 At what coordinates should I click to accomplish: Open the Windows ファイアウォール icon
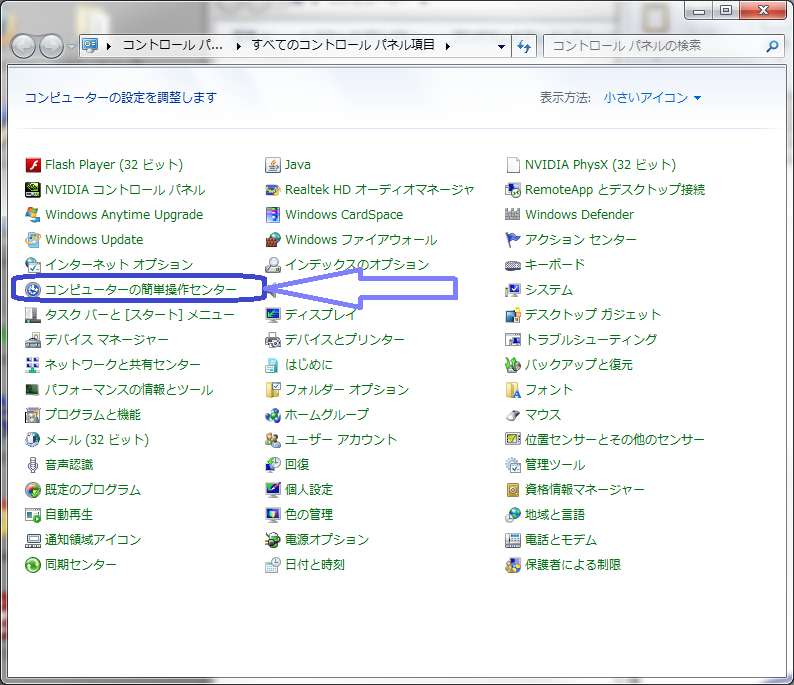point(273,239)
